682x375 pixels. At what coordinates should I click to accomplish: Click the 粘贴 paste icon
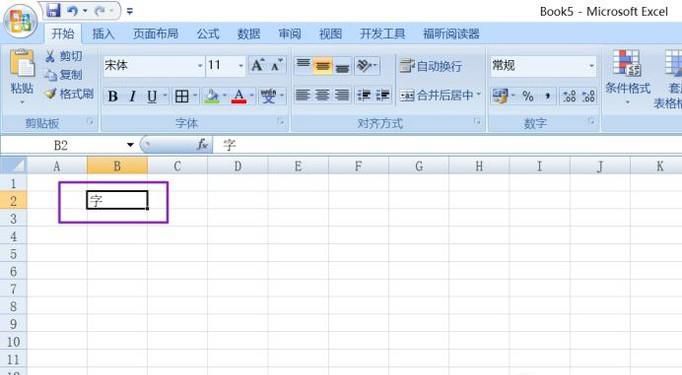point(22,64)
